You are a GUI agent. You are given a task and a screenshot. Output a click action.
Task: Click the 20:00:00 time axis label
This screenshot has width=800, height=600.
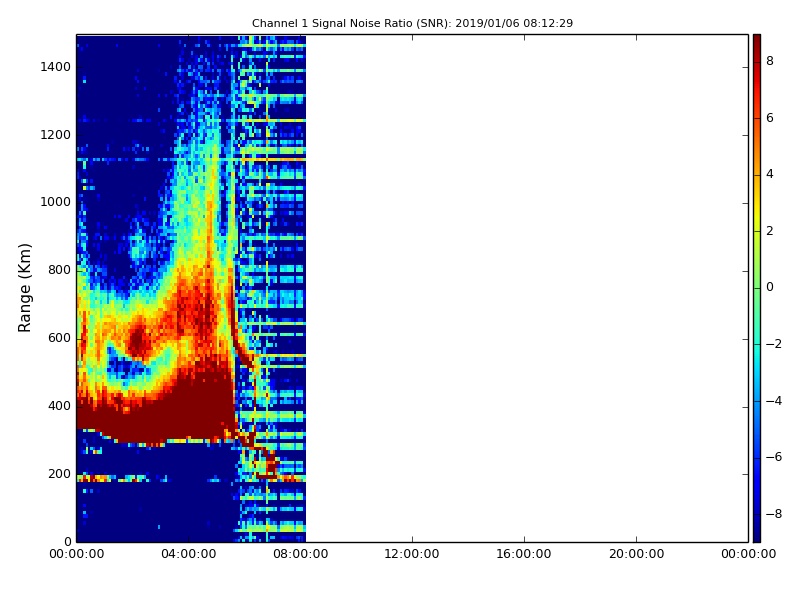pos(636,554)
